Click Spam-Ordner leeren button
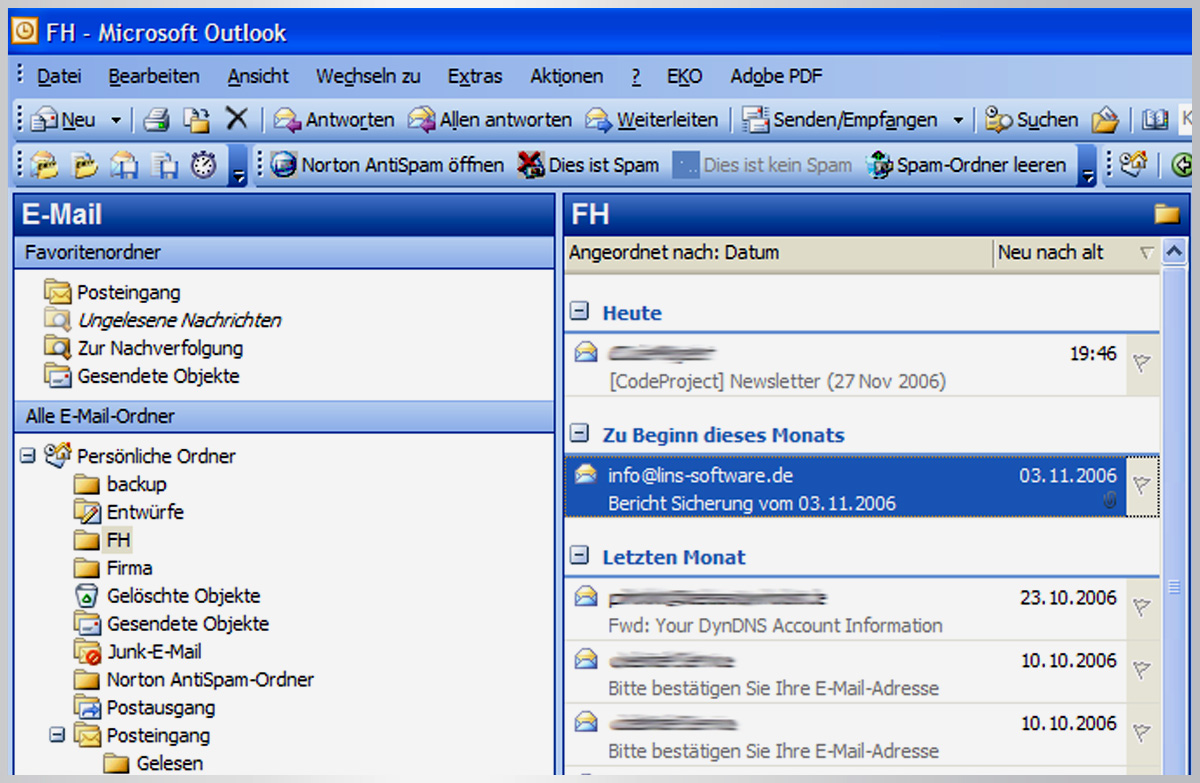The image size is (1200, 783). pyautogui.click(x=967, y=165)
